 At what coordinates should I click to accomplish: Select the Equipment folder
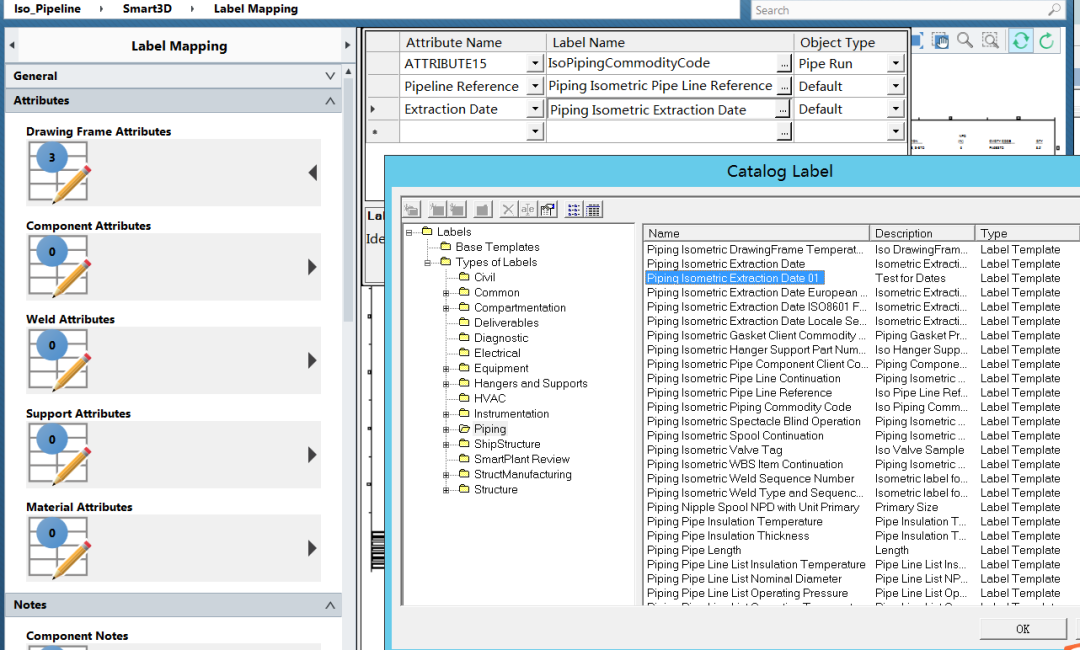click(501, 368)
